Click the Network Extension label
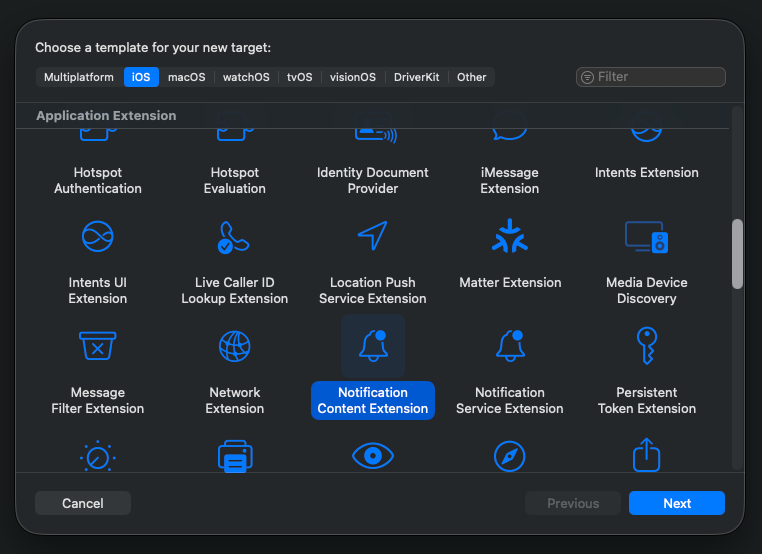 point(235,400)
